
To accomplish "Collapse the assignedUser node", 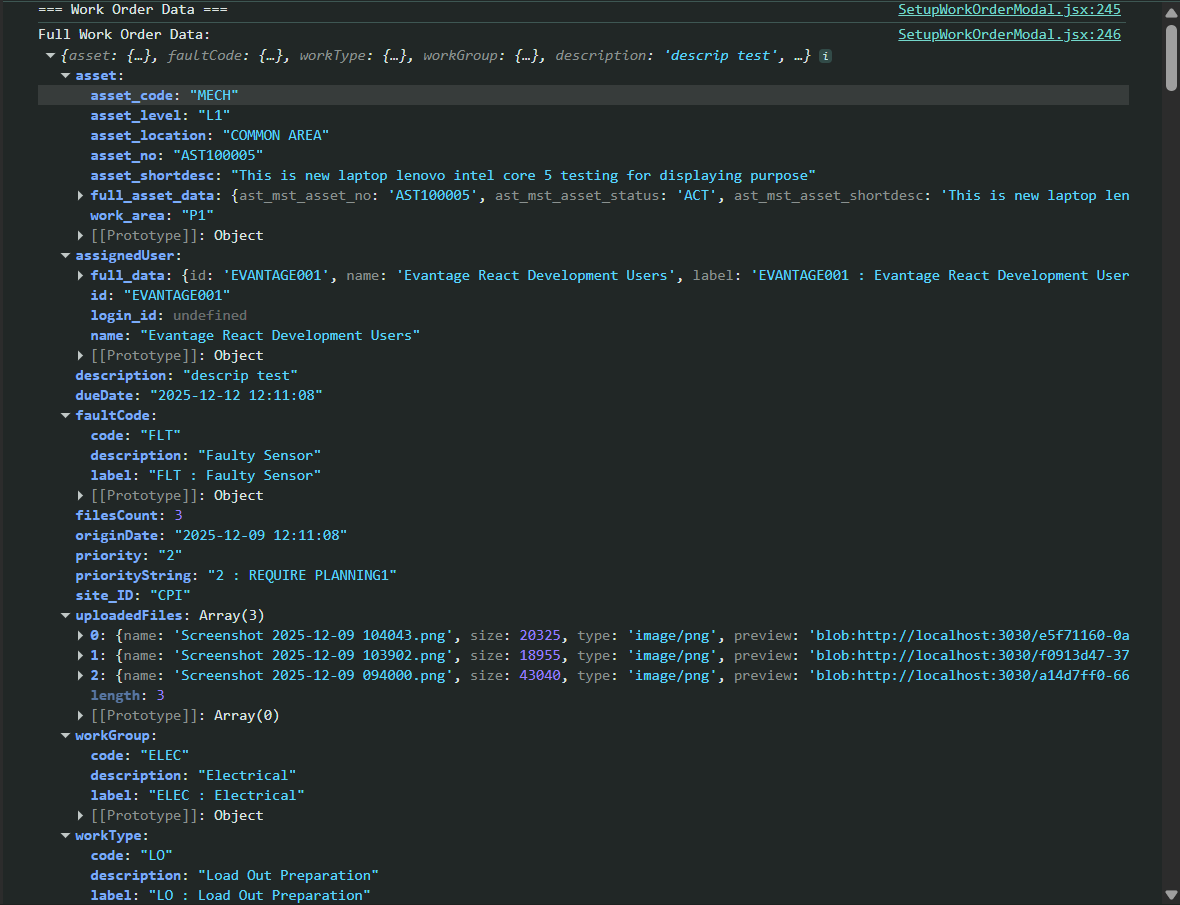I will pos(66,256).
